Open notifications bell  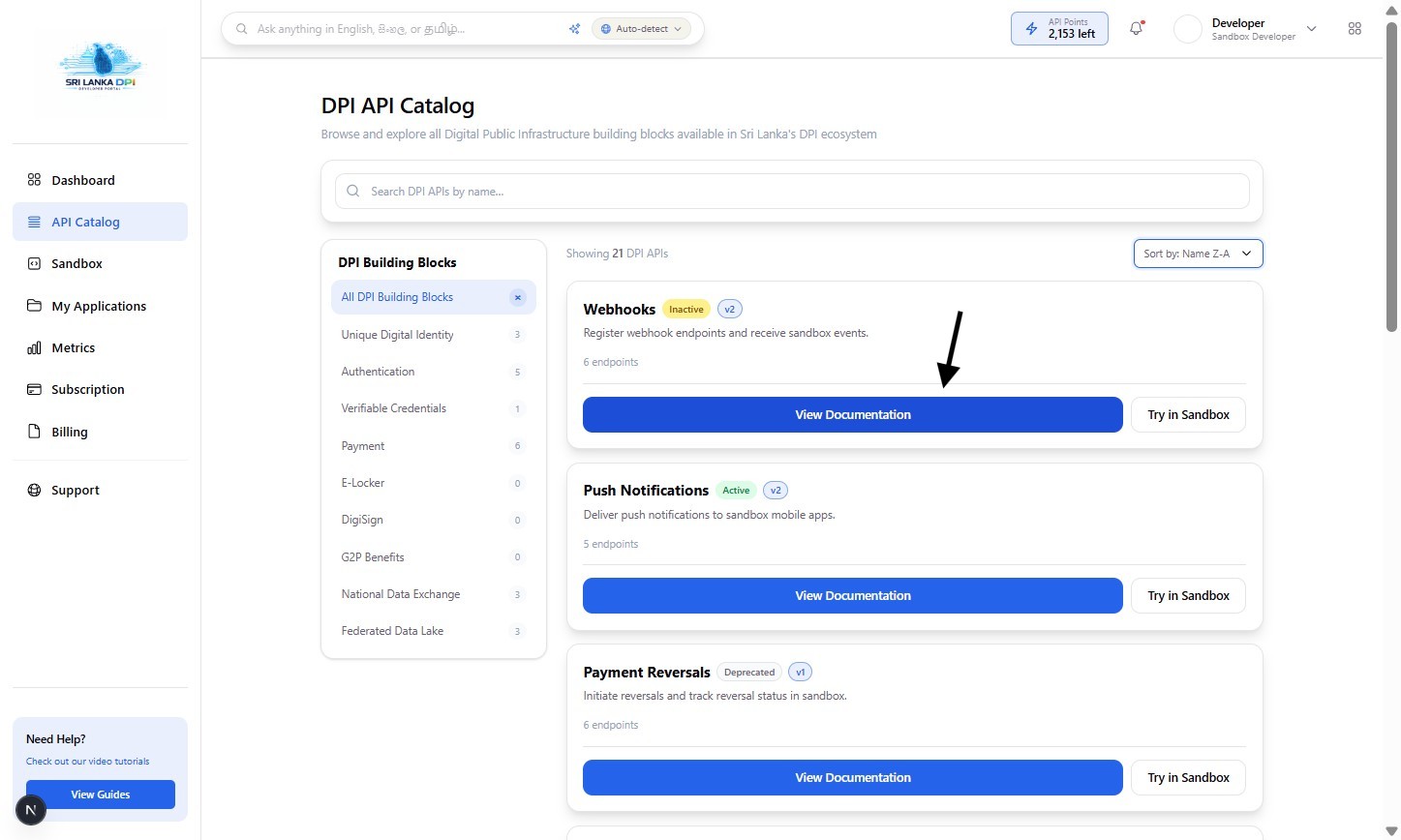point(1136,29)
